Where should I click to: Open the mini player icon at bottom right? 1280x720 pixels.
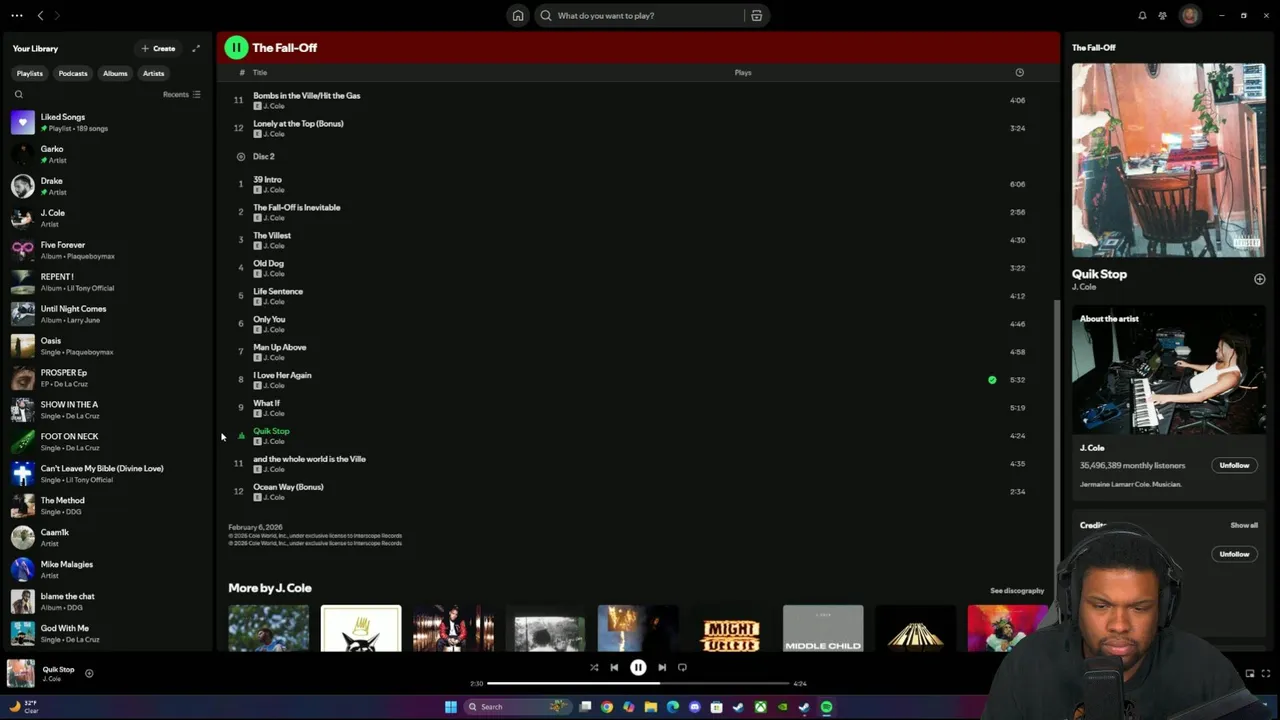(1250, 674)
